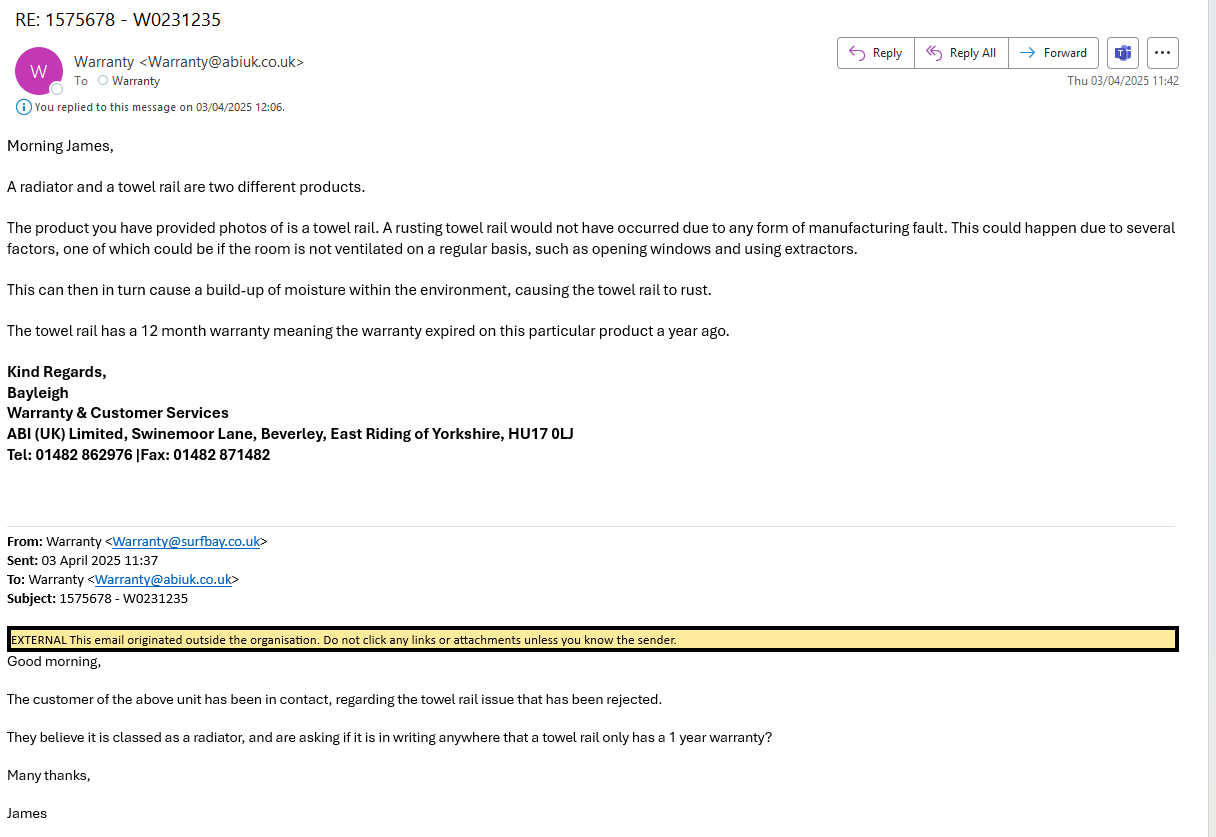The height and width of the screenshot is (837, 1216).
Task: Click the presence status circle on the avatar
Action: [x=57, y=89]
